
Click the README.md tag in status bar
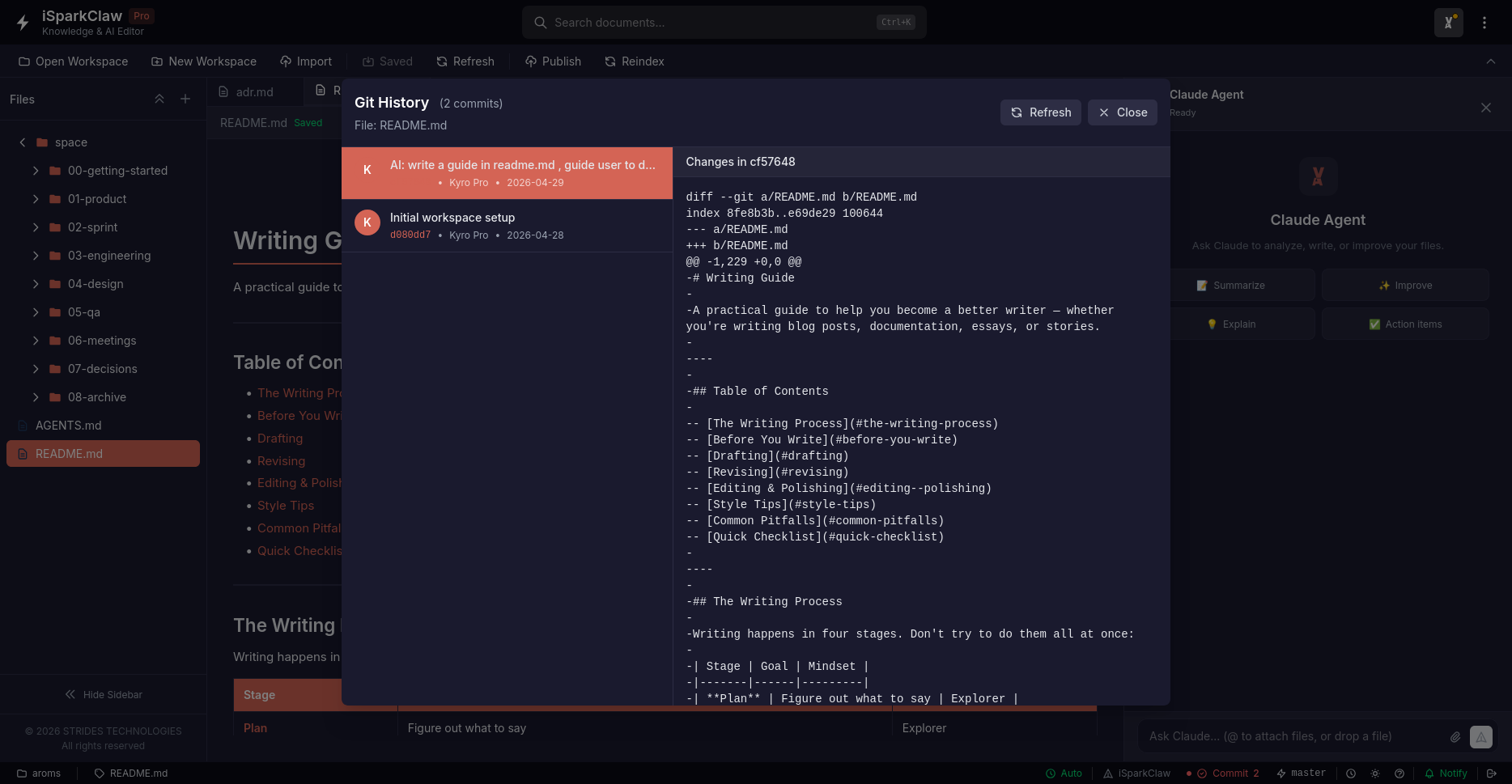coord(131,773)
